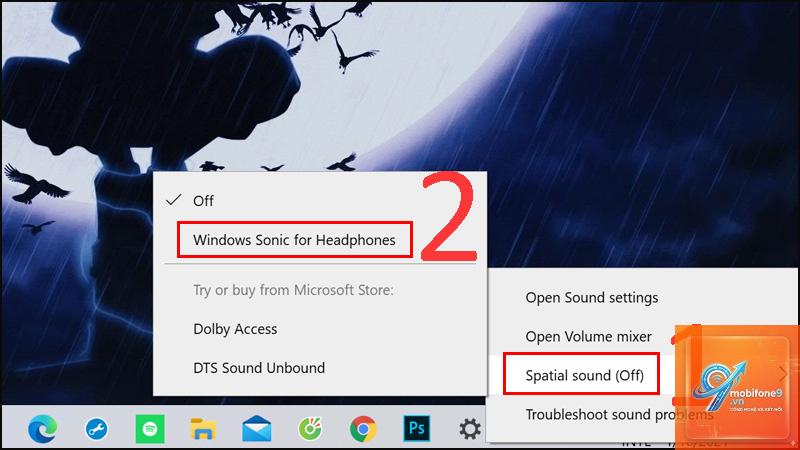This screenshot has height=450, width=800.
Task: Open the Mail app envelope icon
Action: (257, 429)
